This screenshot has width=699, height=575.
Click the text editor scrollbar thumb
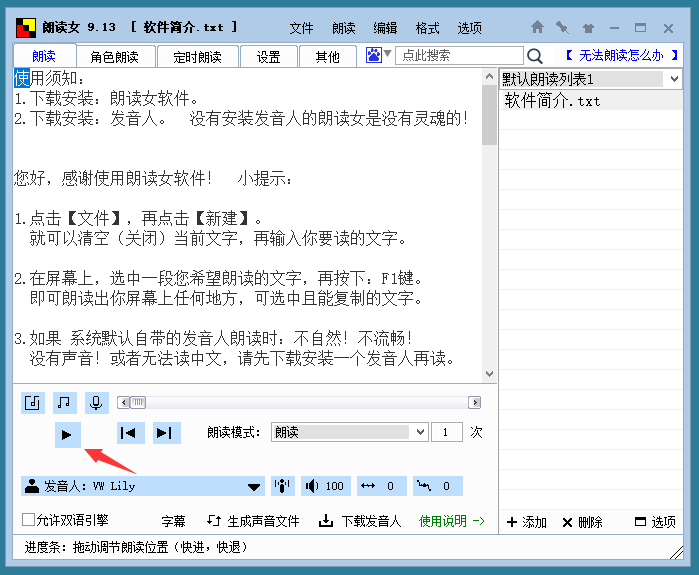(489, 115)
